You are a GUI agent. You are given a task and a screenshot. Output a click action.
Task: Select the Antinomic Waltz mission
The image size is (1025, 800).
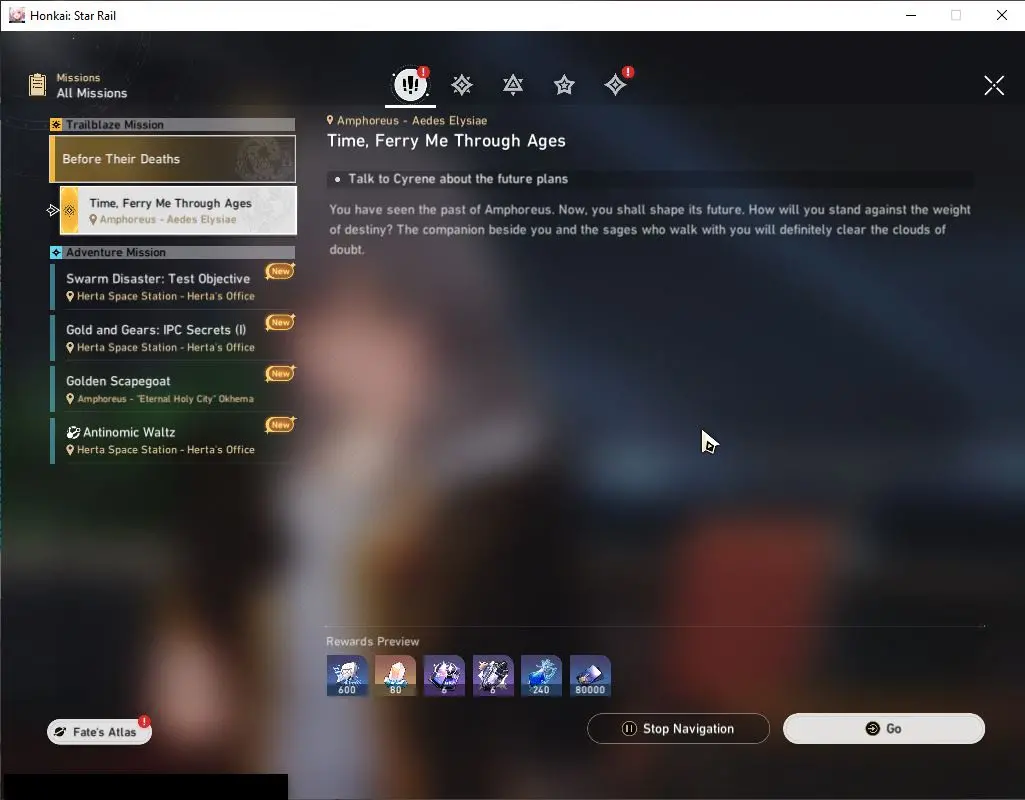pyautogui.click(x=160, y=440)
